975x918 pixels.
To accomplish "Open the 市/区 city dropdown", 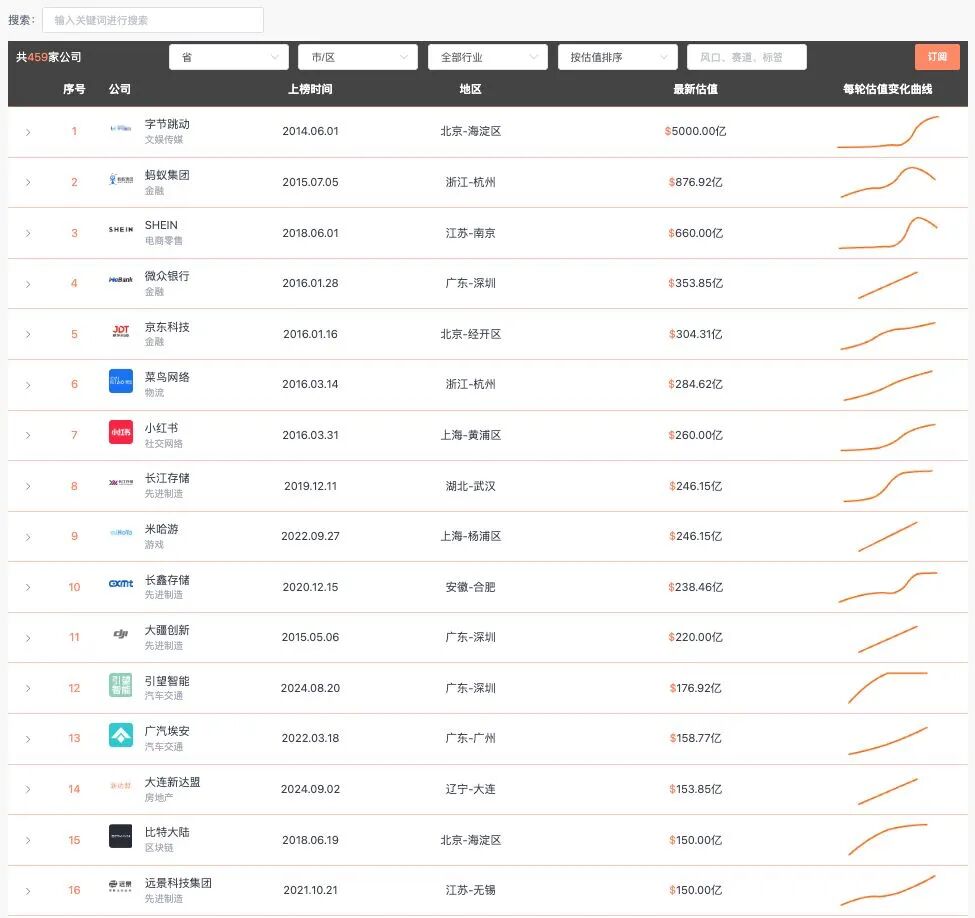I will pyautogui.click(x=358, y=57).
